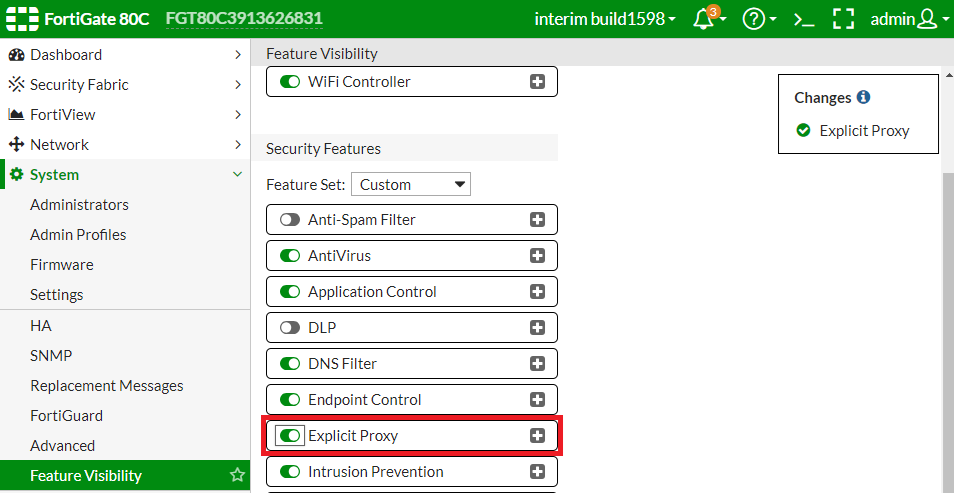
Task: Open the help question mark menu
Action: click(753, 19)
